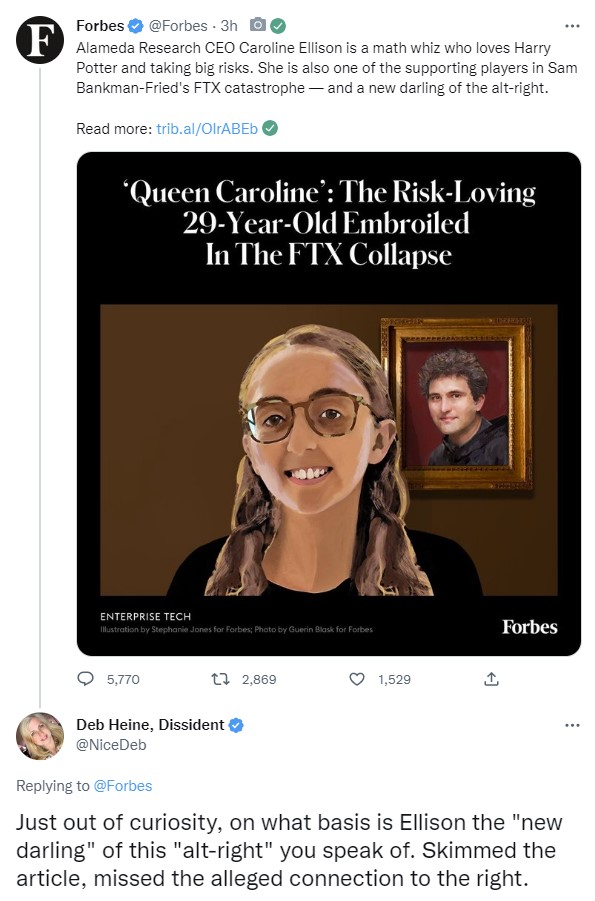The height and width of the screenshot is (901, 595).
Task: Open the Forbes profile avatar
Action: tap(40, 40)
